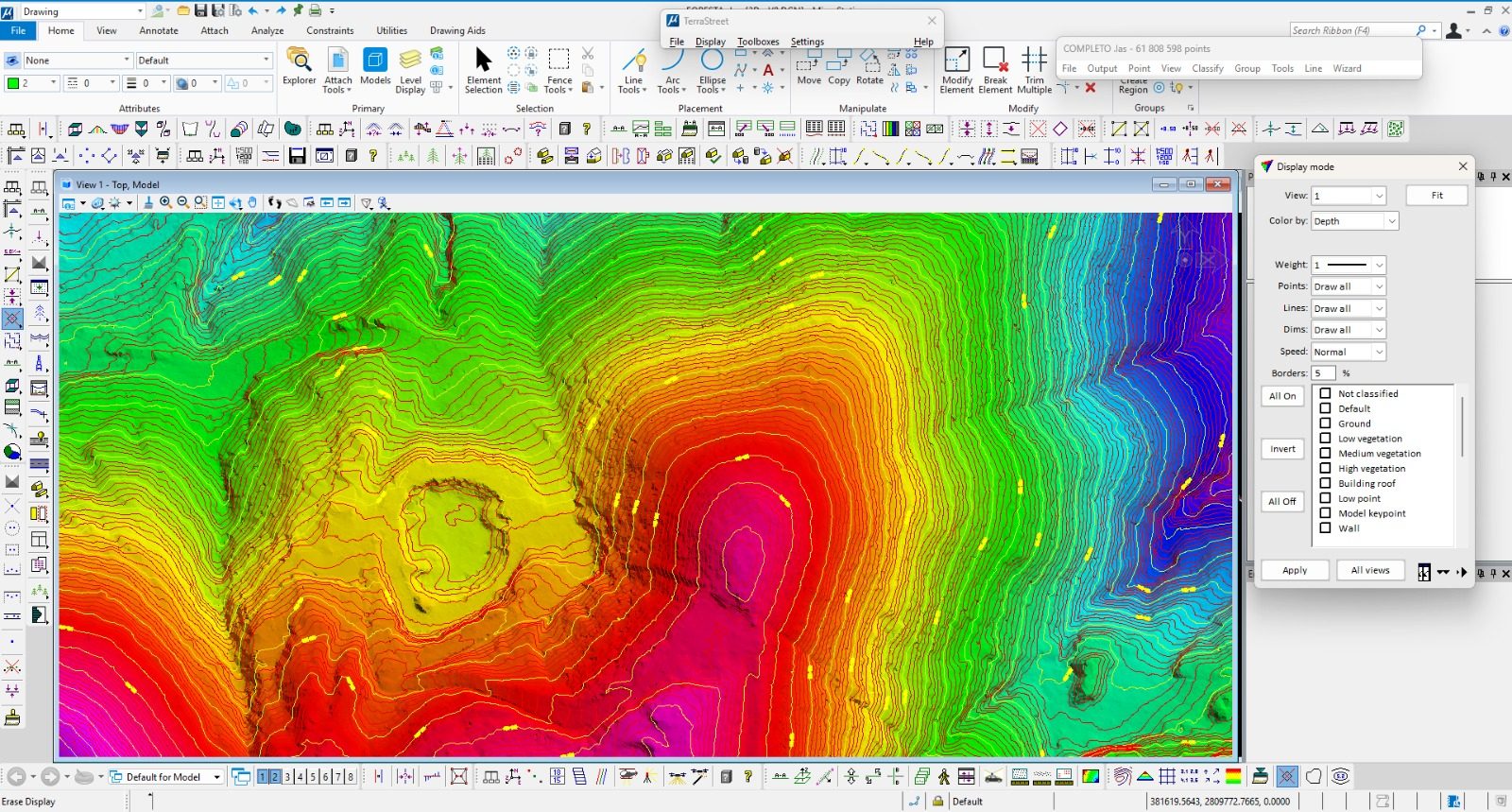Check the High vegetation class
The height and width of the screenshot is (812, 1512).
click(x=1325, y=469)
